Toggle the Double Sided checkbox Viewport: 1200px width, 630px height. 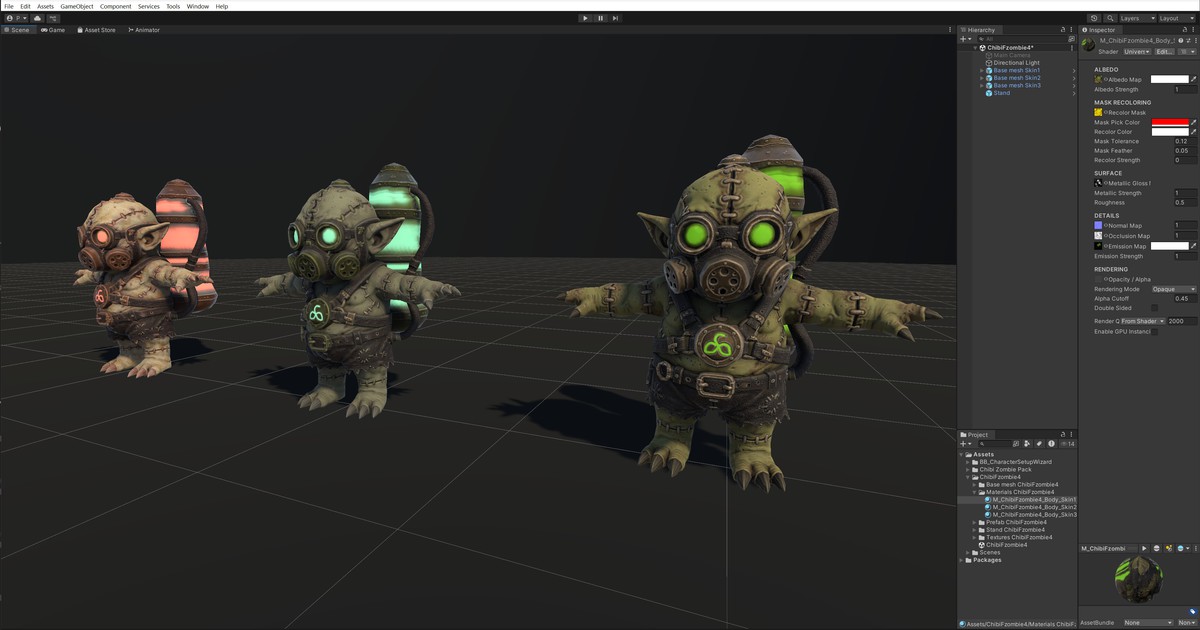[1154, 308]
